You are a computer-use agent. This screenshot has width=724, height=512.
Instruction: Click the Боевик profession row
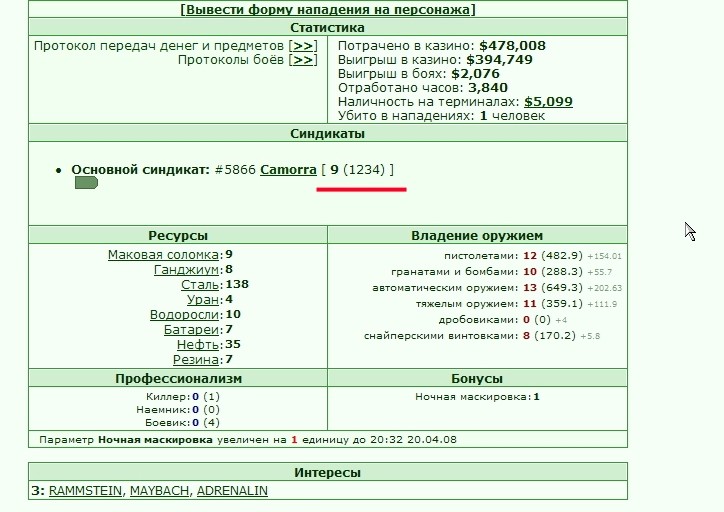coord(182,422)
